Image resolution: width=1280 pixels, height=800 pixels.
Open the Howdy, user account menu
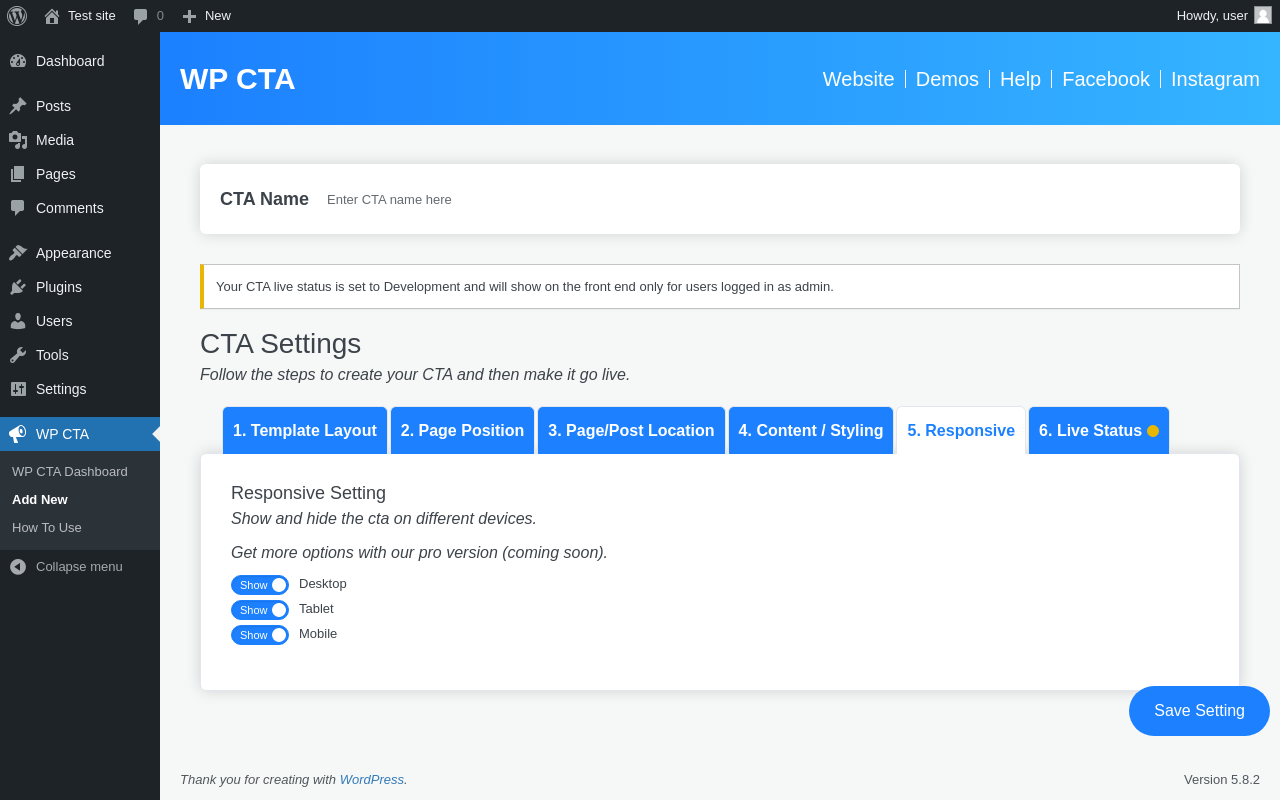(1212, 16)
